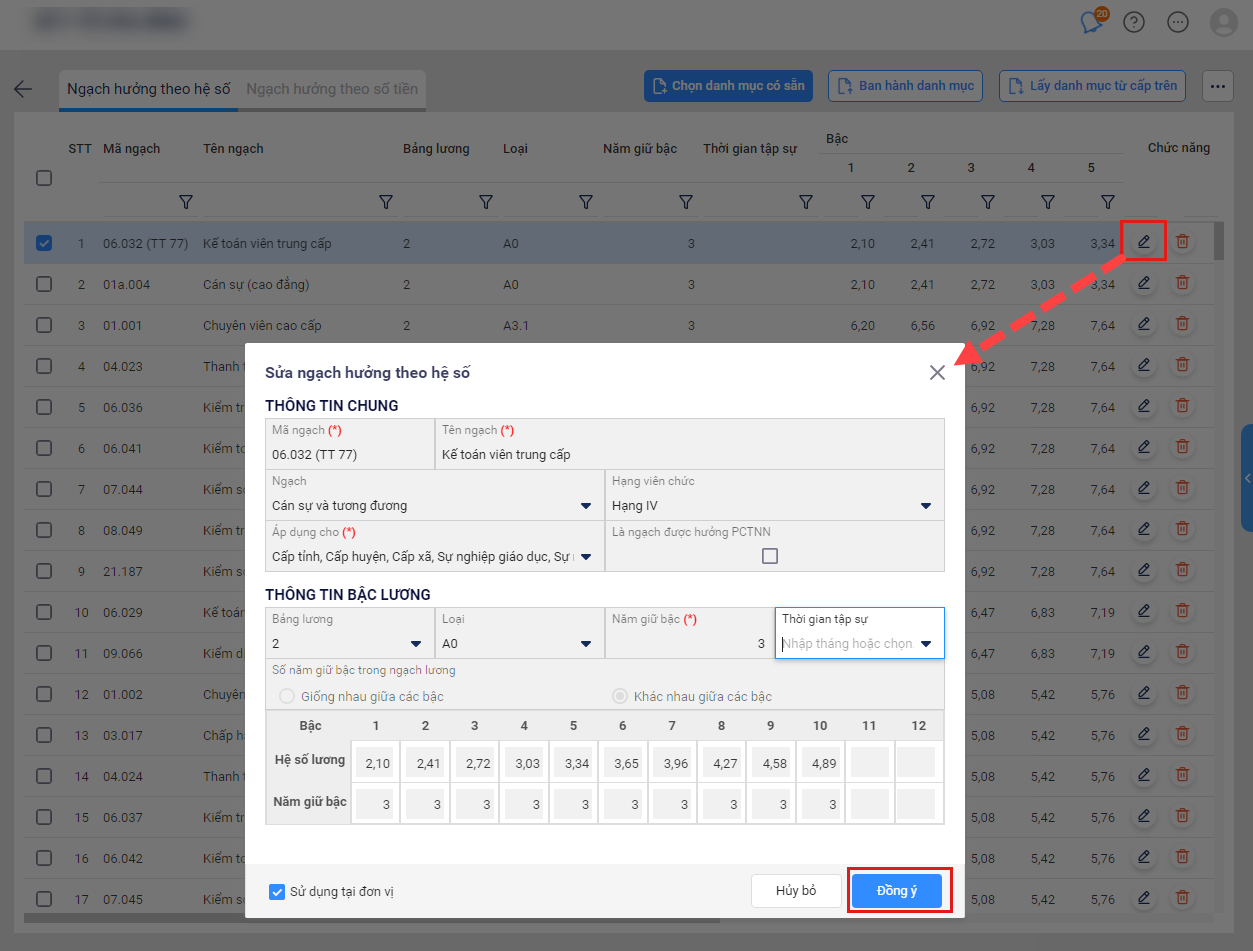
Task: Check the row 01a.004 checkbox
Action: [x=44, y=284]
